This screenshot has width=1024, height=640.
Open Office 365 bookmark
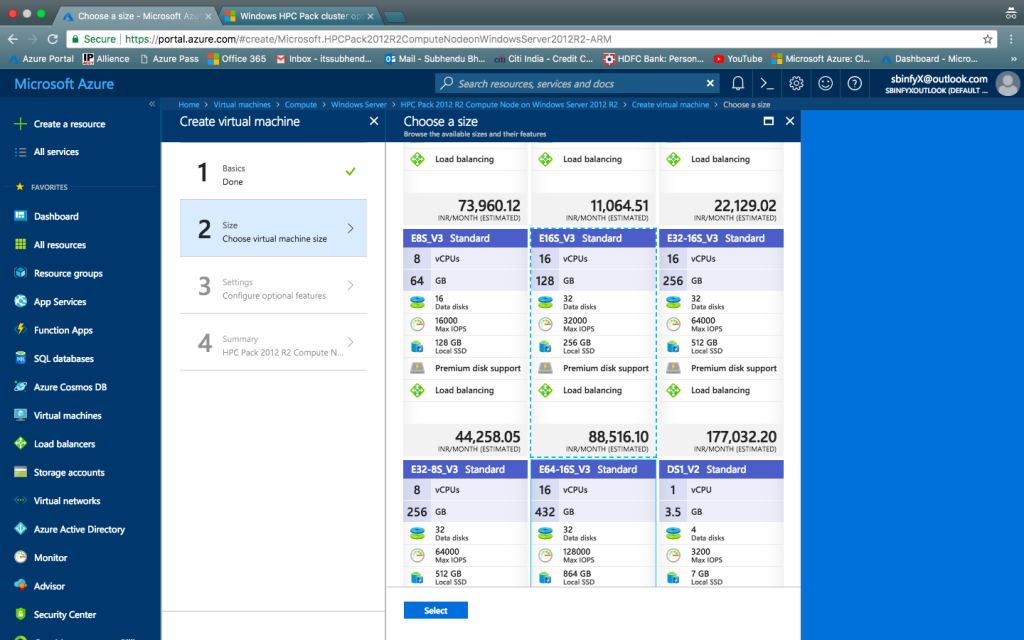[x=236, y=59]
